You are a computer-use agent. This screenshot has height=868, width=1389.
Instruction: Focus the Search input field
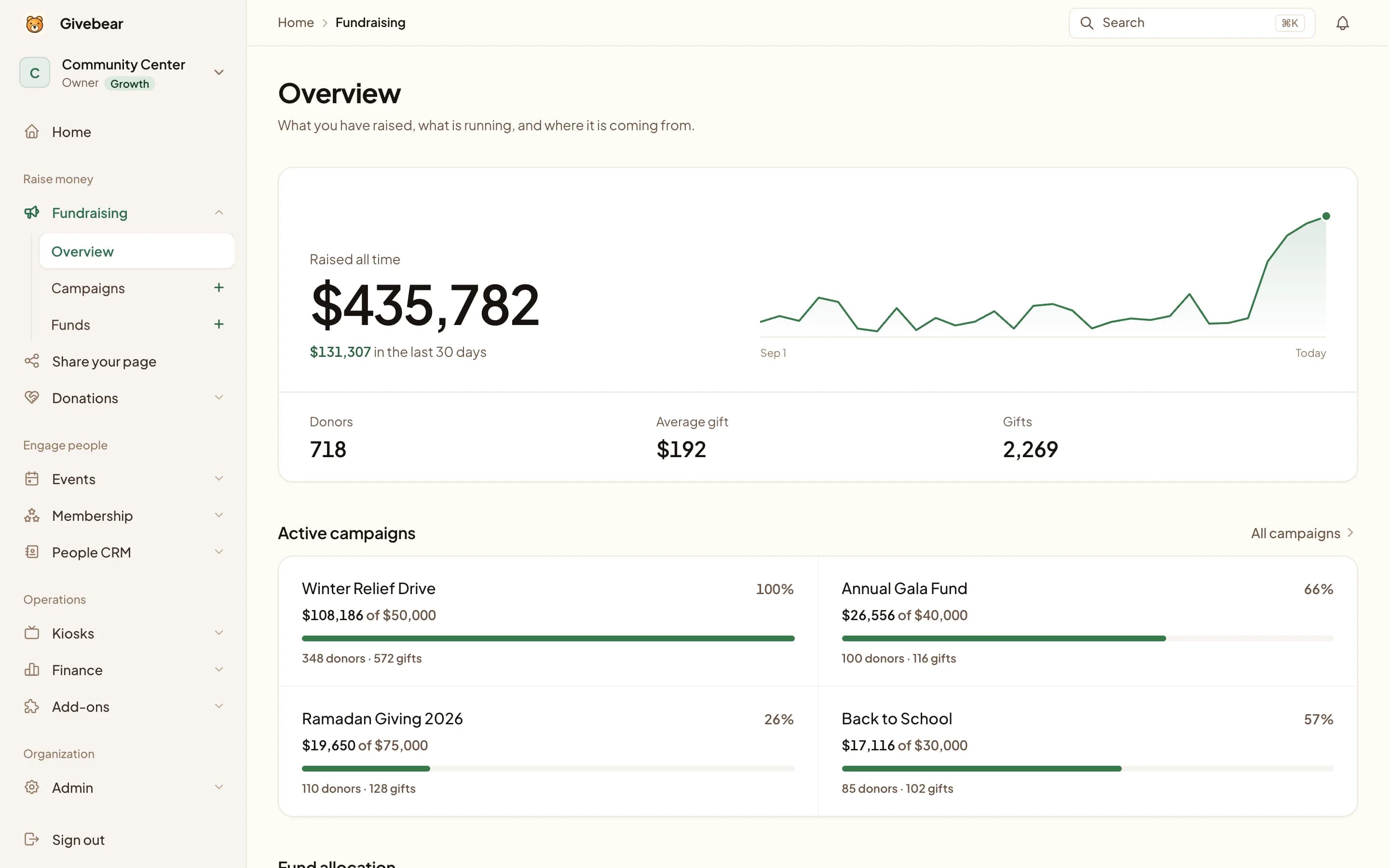click(x=1192, y=23)
